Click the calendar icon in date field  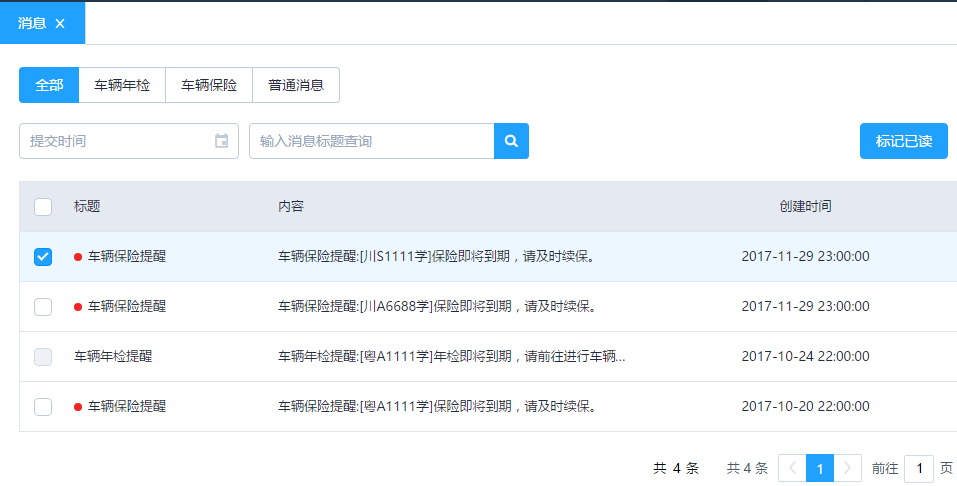[x=221, y=141]
